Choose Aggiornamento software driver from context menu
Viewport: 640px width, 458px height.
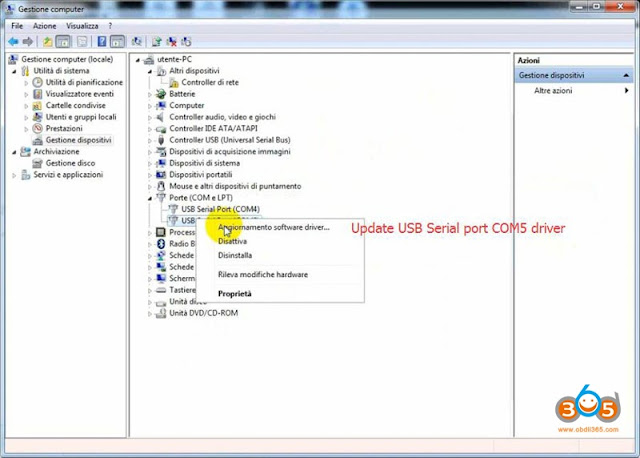pos(274,227)
